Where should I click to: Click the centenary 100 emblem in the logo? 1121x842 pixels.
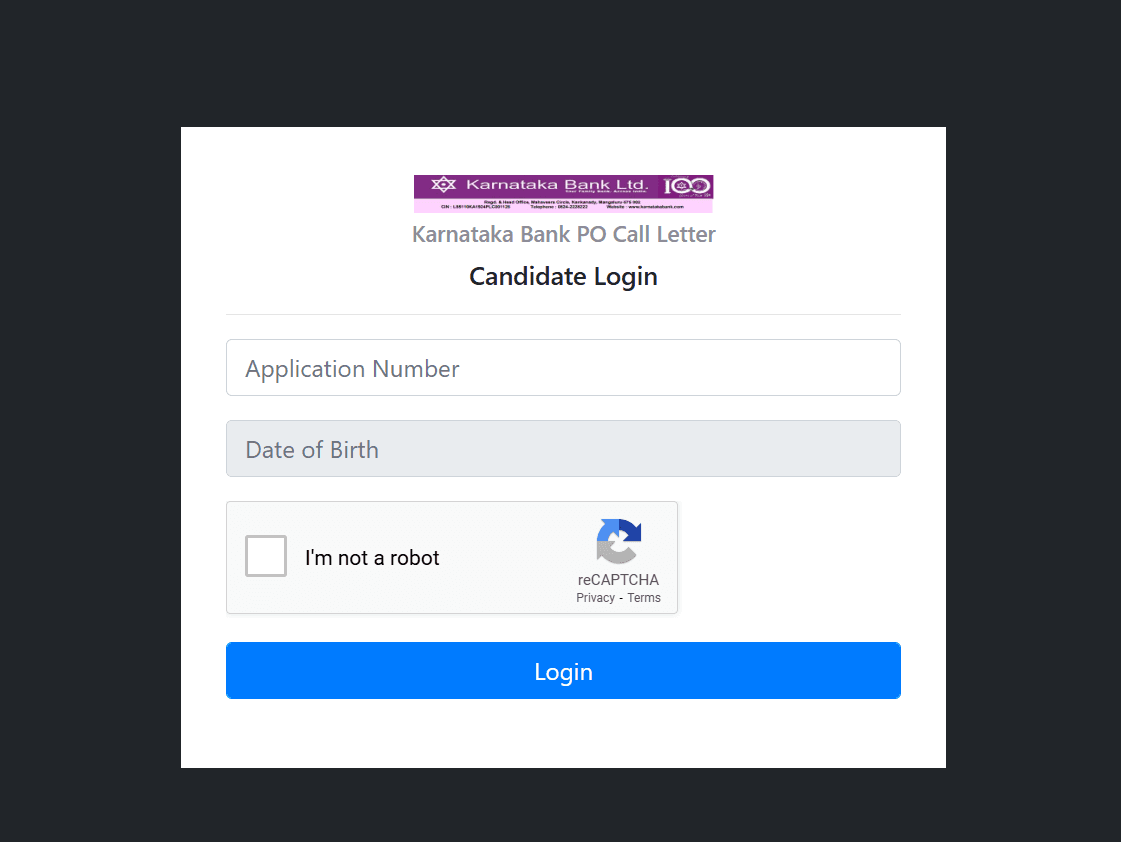click(x=688, y=186)
